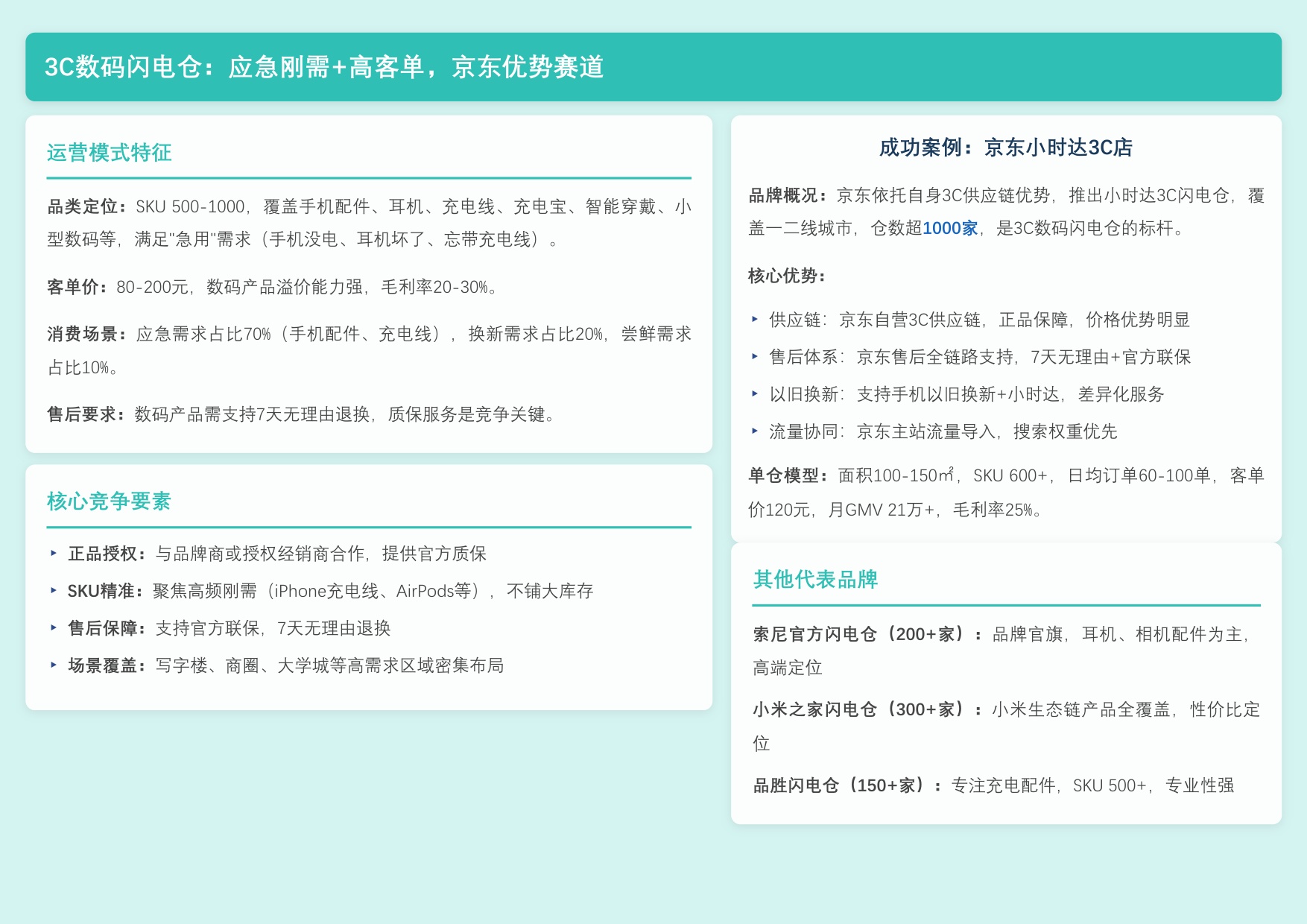The width and height of the screenshot is (1307, 924).
Task: Click the '品类定位：' bold label
Action: (x=88, y=206)
